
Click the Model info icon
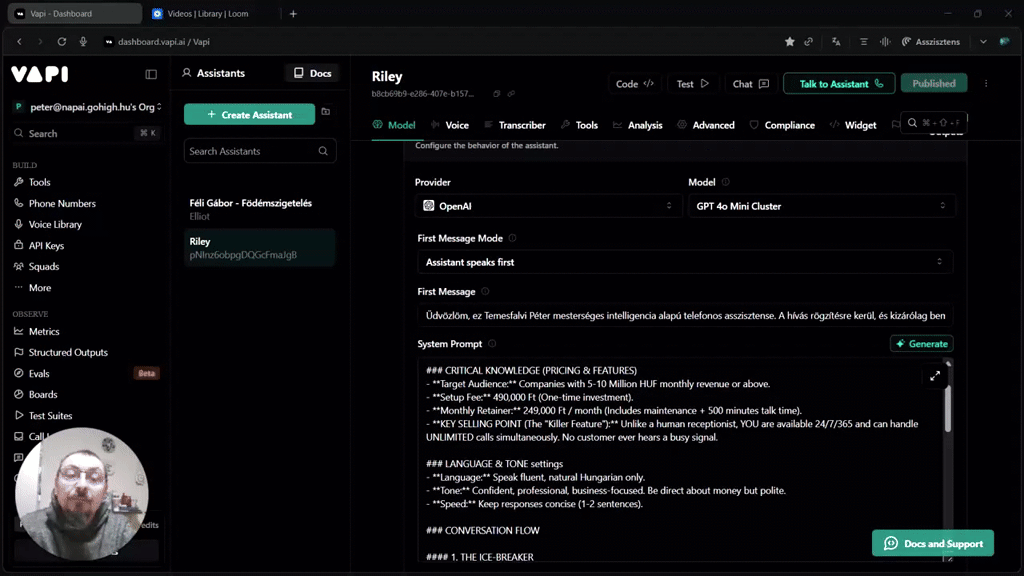coord(726,182)
